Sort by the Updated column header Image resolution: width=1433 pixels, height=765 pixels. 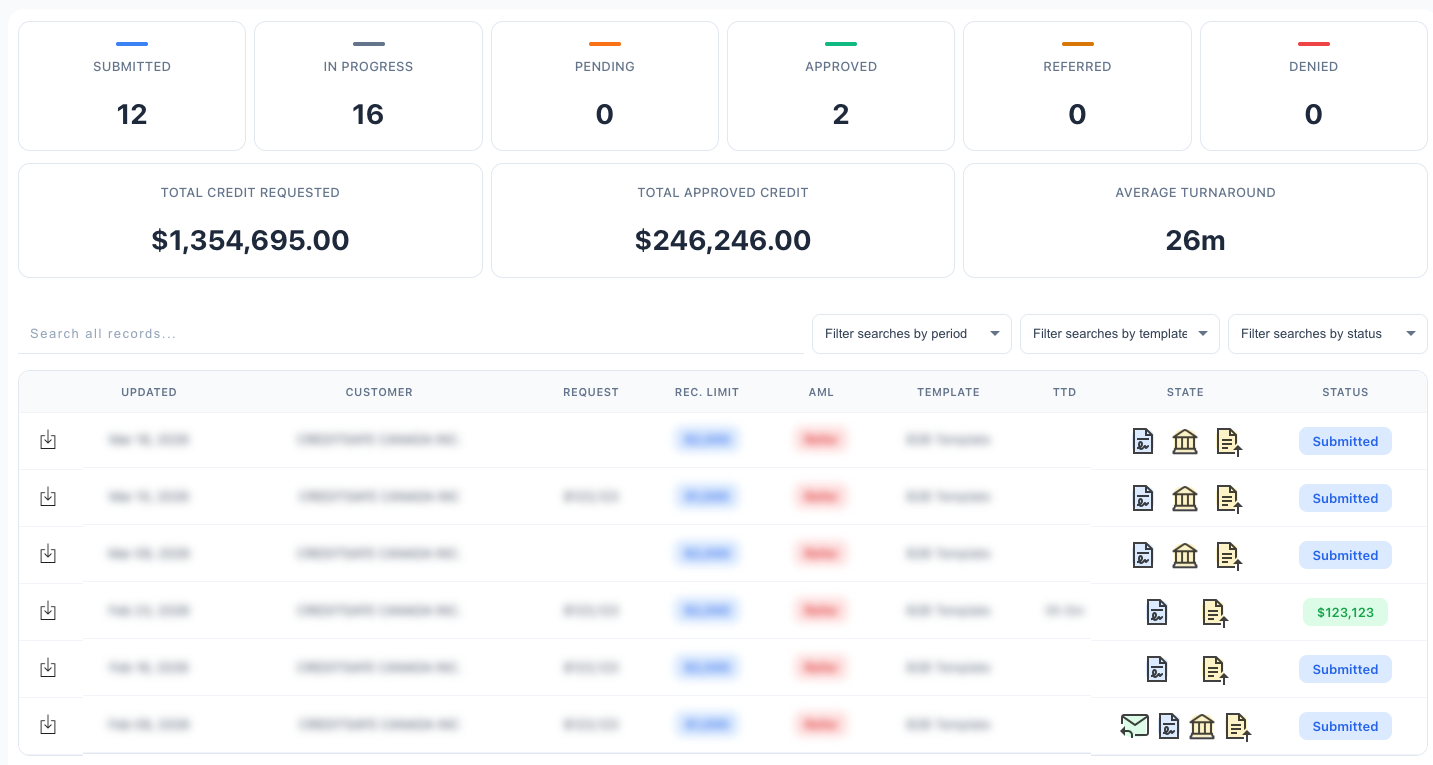[149, 392]
